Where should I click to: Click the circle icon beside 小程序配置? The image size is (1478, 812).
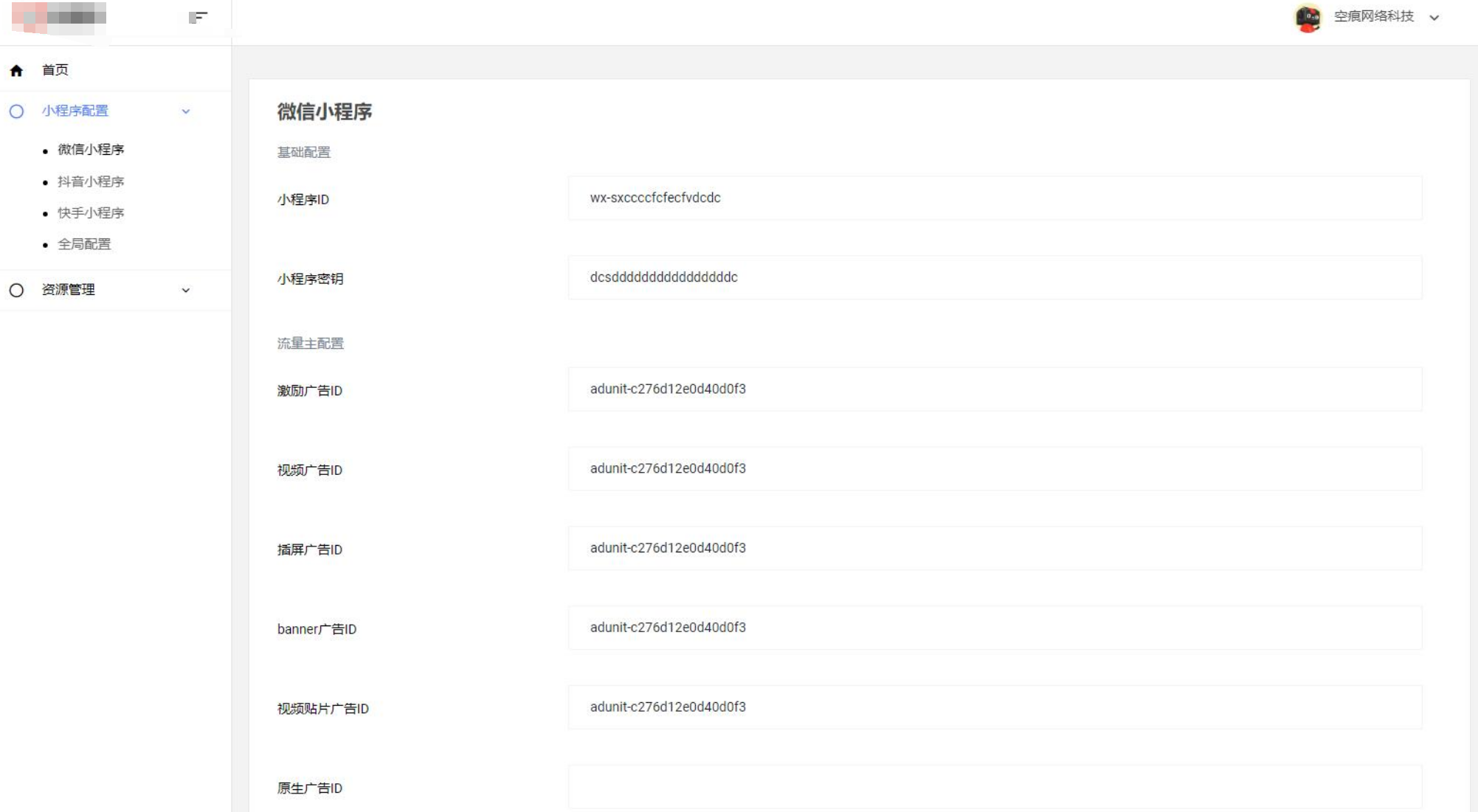[16, 111]
